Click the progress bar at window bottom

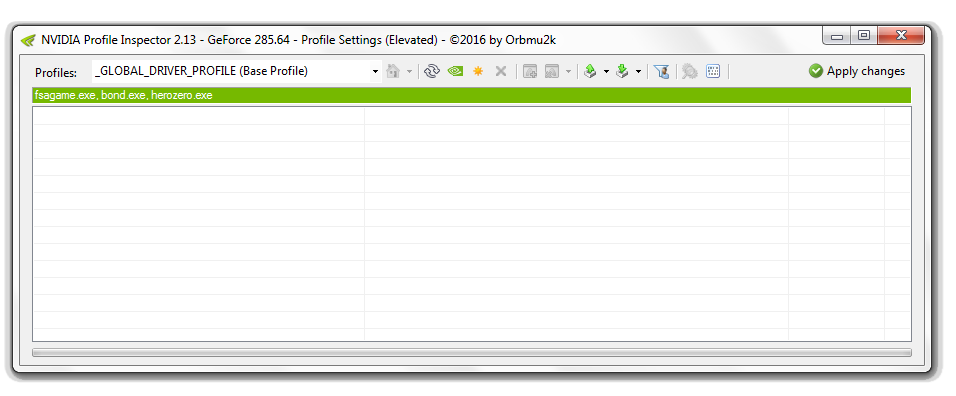(x=472, y=353)
